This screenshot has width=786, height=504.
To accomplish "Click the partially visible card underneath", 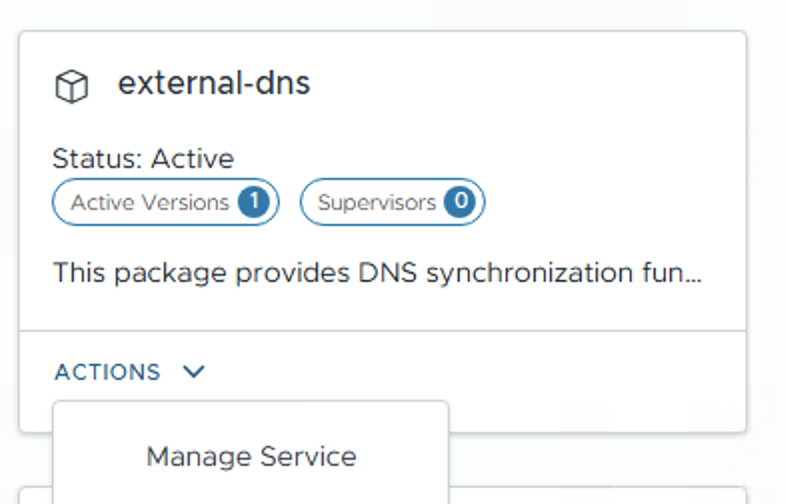I will click(600, 496).
